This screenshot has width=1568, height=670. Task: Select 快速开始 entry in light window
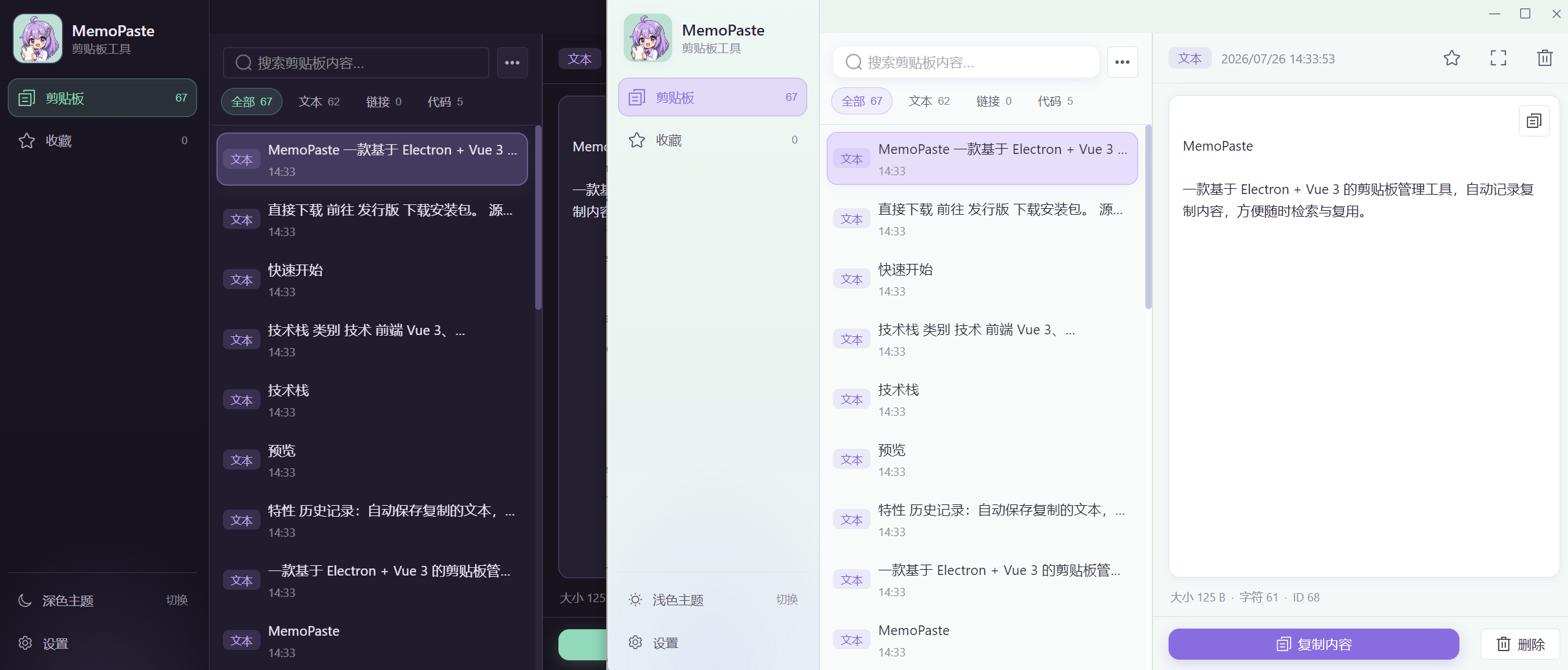pos(982,279)
